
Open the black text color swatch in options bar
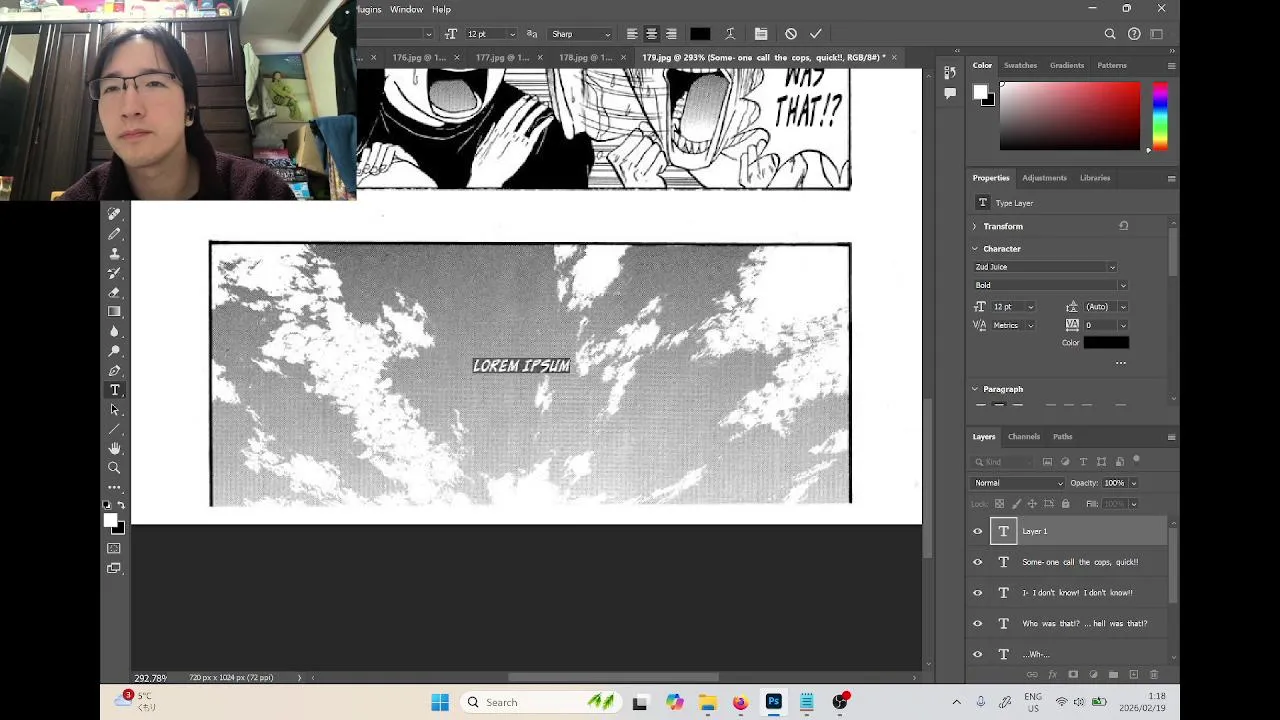point(700,34)
